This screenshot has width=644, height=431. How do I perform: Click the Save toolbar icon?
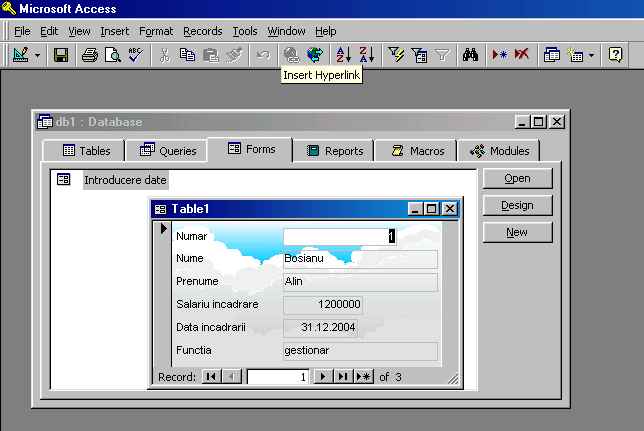61,56
